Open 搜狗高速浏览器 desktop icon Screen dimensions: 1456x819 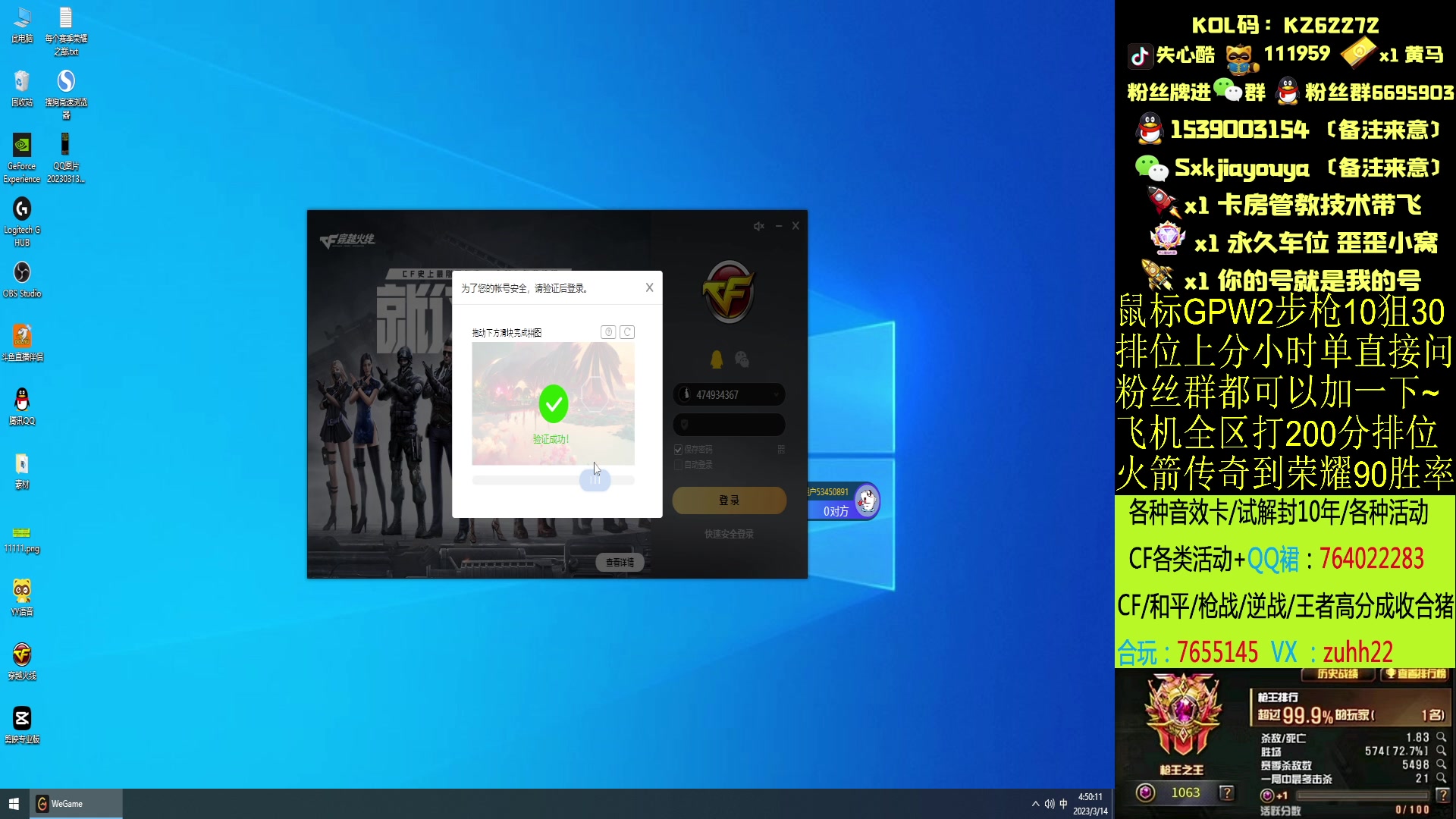tap(66, 95)
